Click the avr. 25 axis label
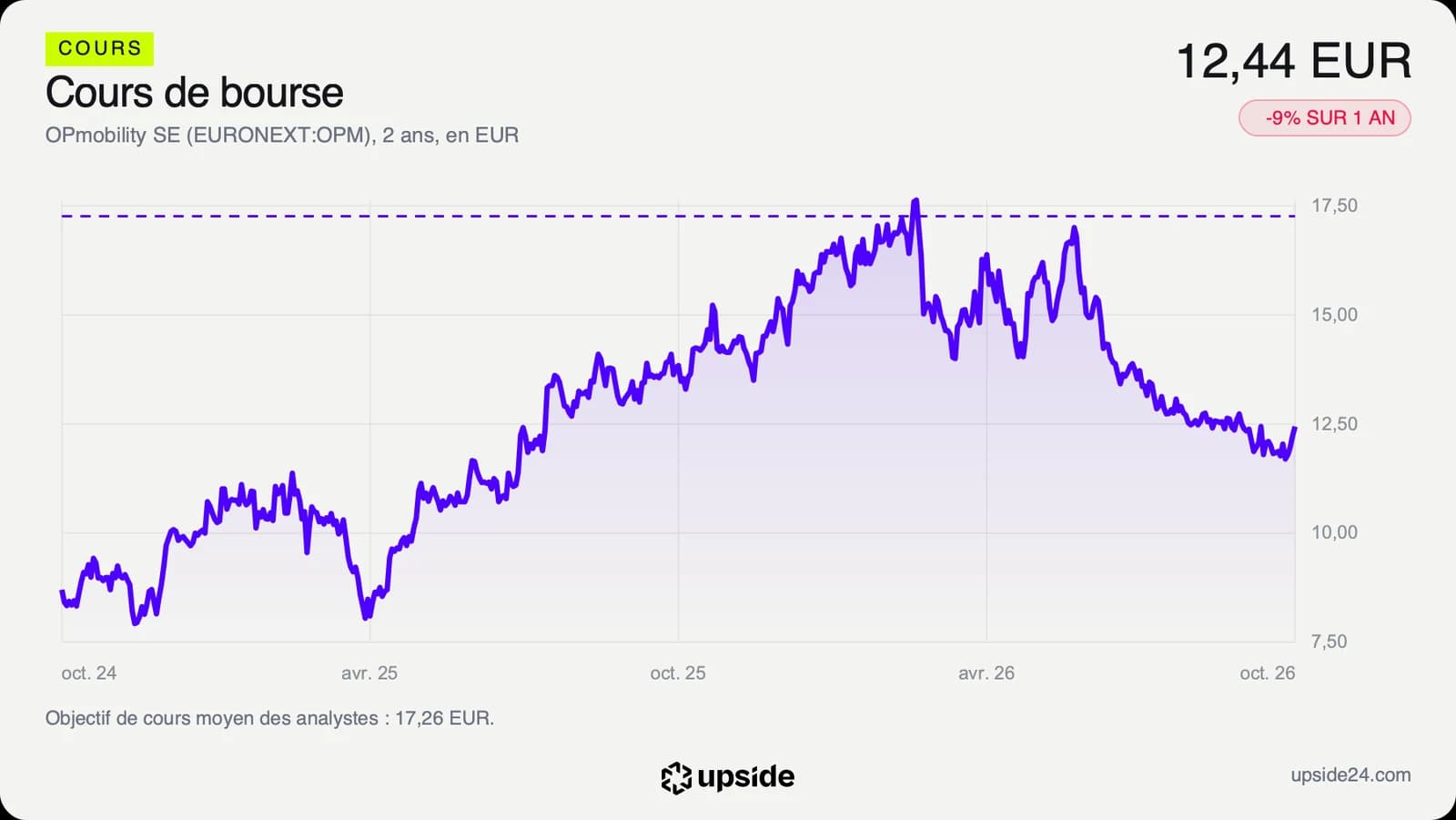 [x=369, y=673]
